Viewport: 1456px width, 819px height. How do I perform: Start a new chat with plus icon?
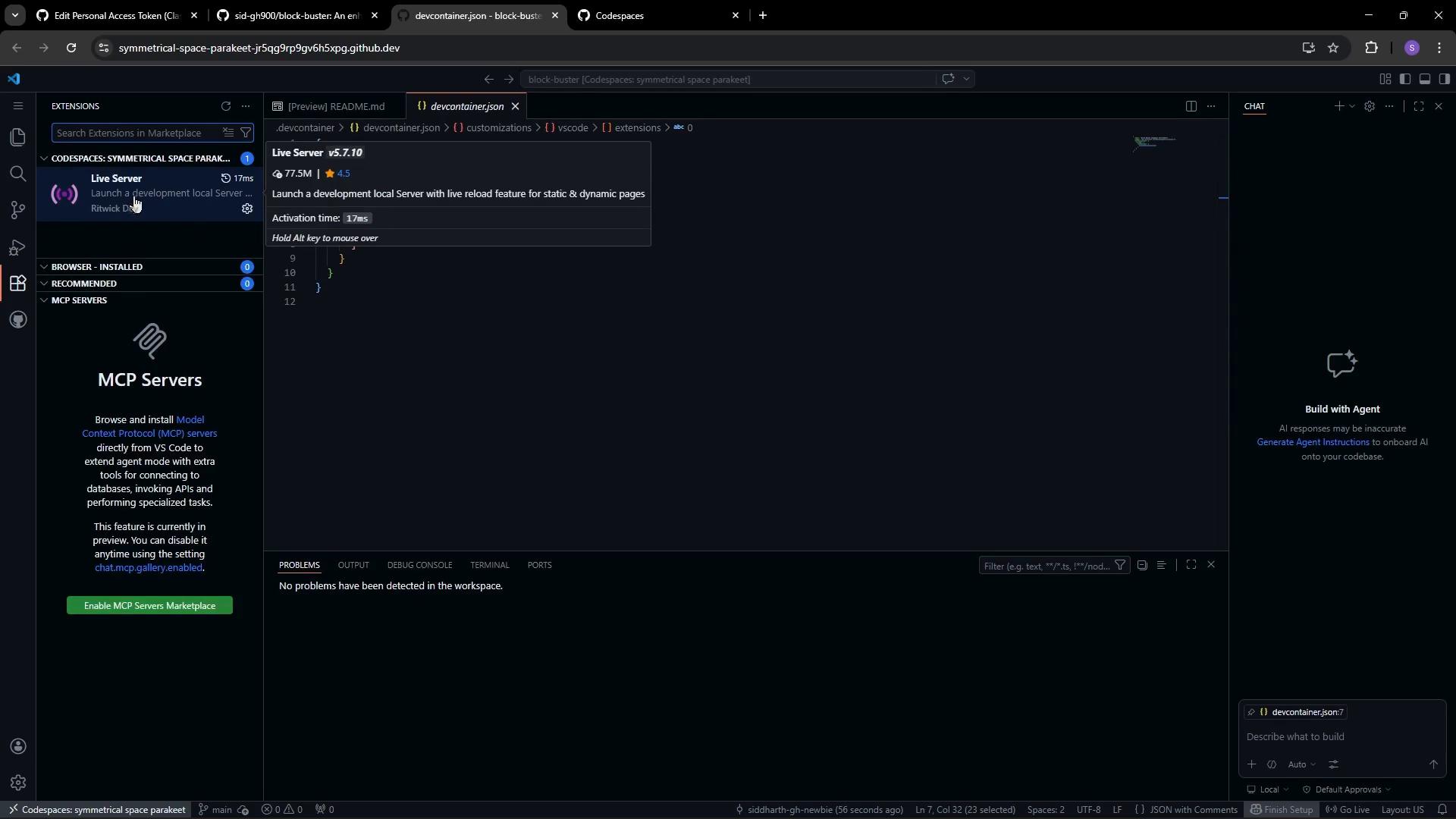[x=1338, y=106]
